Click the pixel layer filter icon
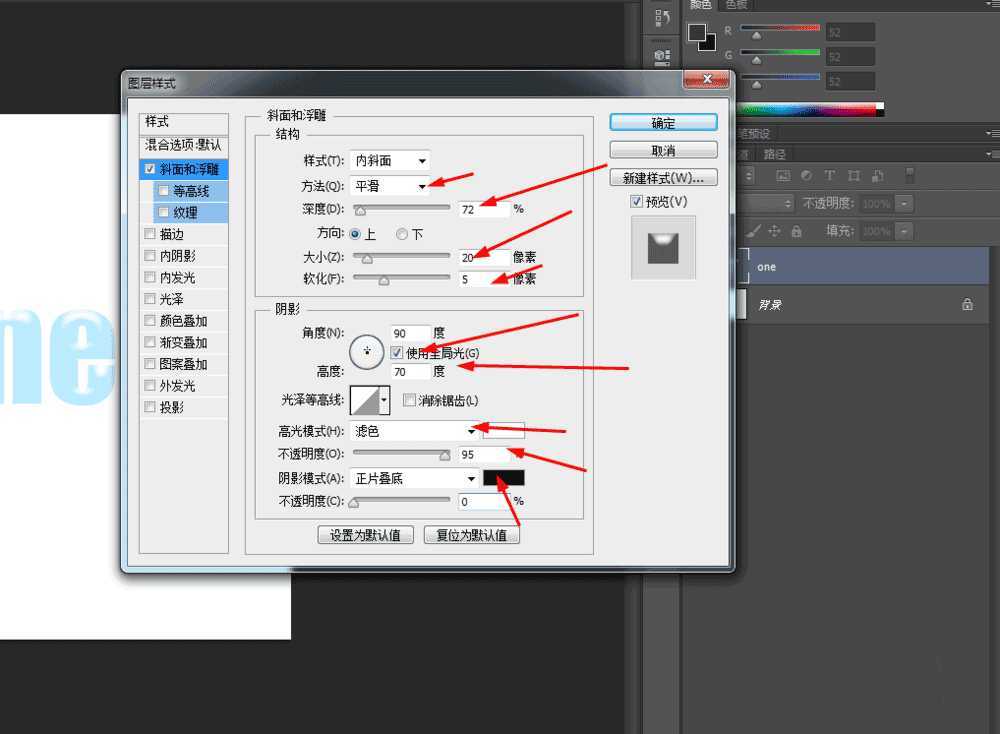The width and height of the screenshot is (1000, 734). [x=783, y=175]
